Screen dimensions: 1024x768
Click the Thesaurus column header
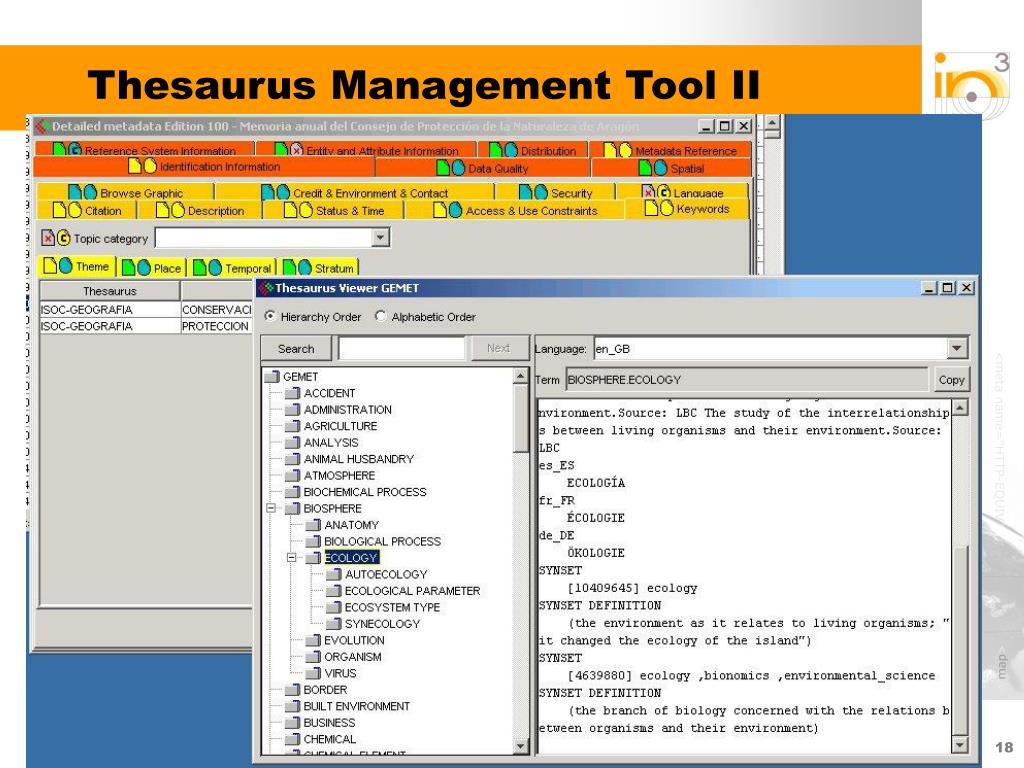click(x=110, y=291)
